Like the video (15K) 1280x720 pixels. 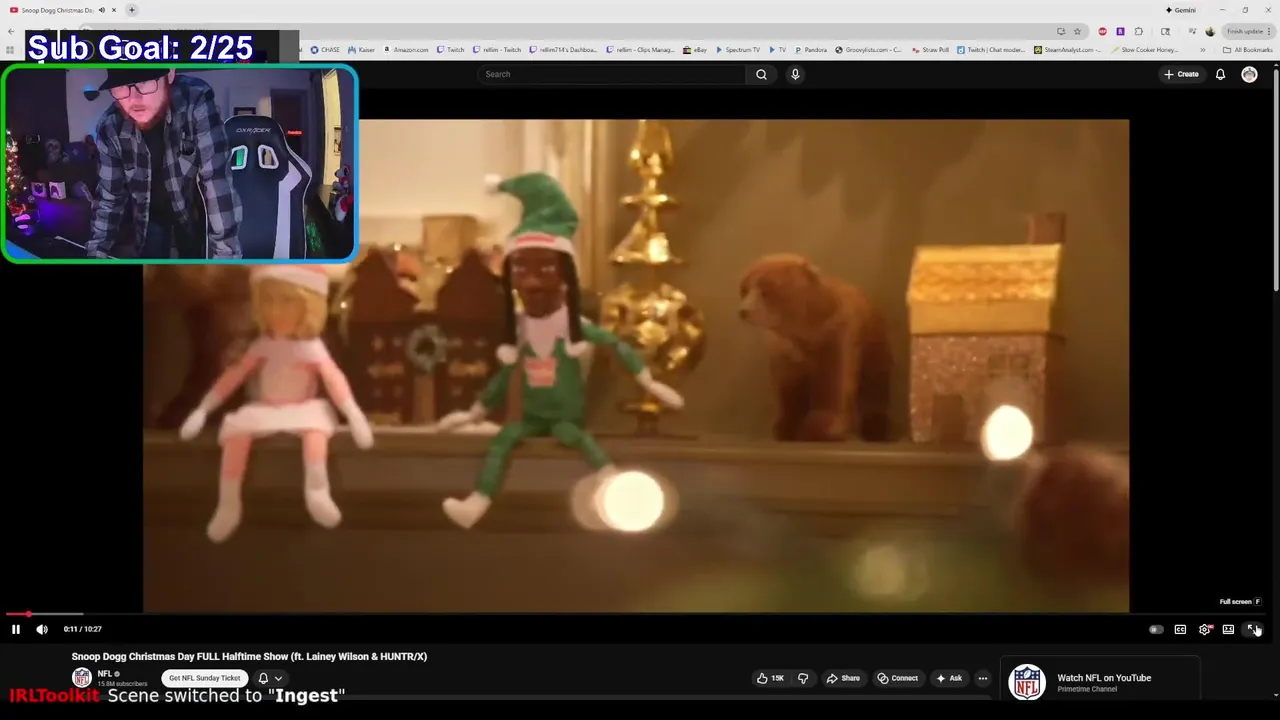(x=769, y=678)
